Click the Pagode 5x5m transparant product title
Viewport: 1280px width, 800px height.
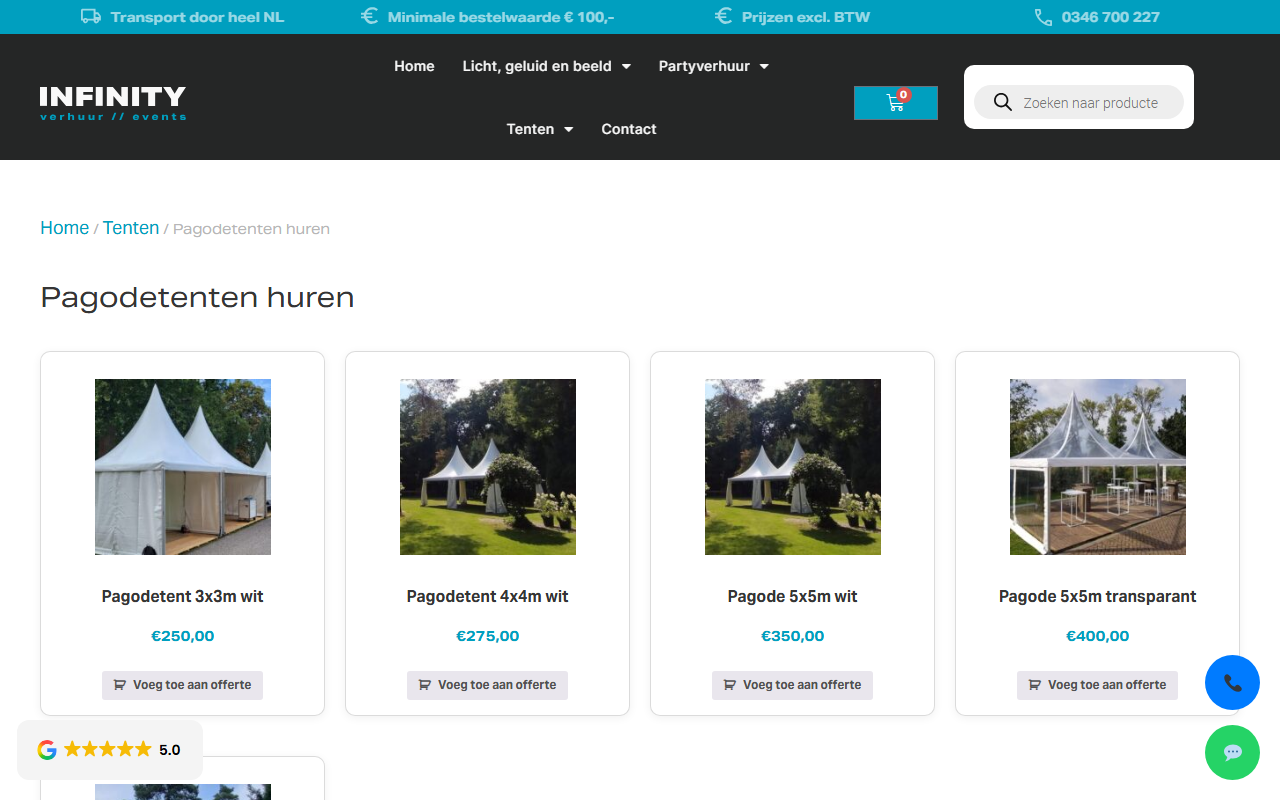pos(1098,597)
